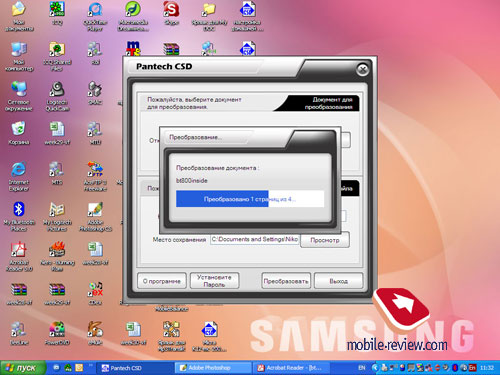This screenshot has width=500, height=375.
Task: Close the Pantech CSD window
Action: 362,69
